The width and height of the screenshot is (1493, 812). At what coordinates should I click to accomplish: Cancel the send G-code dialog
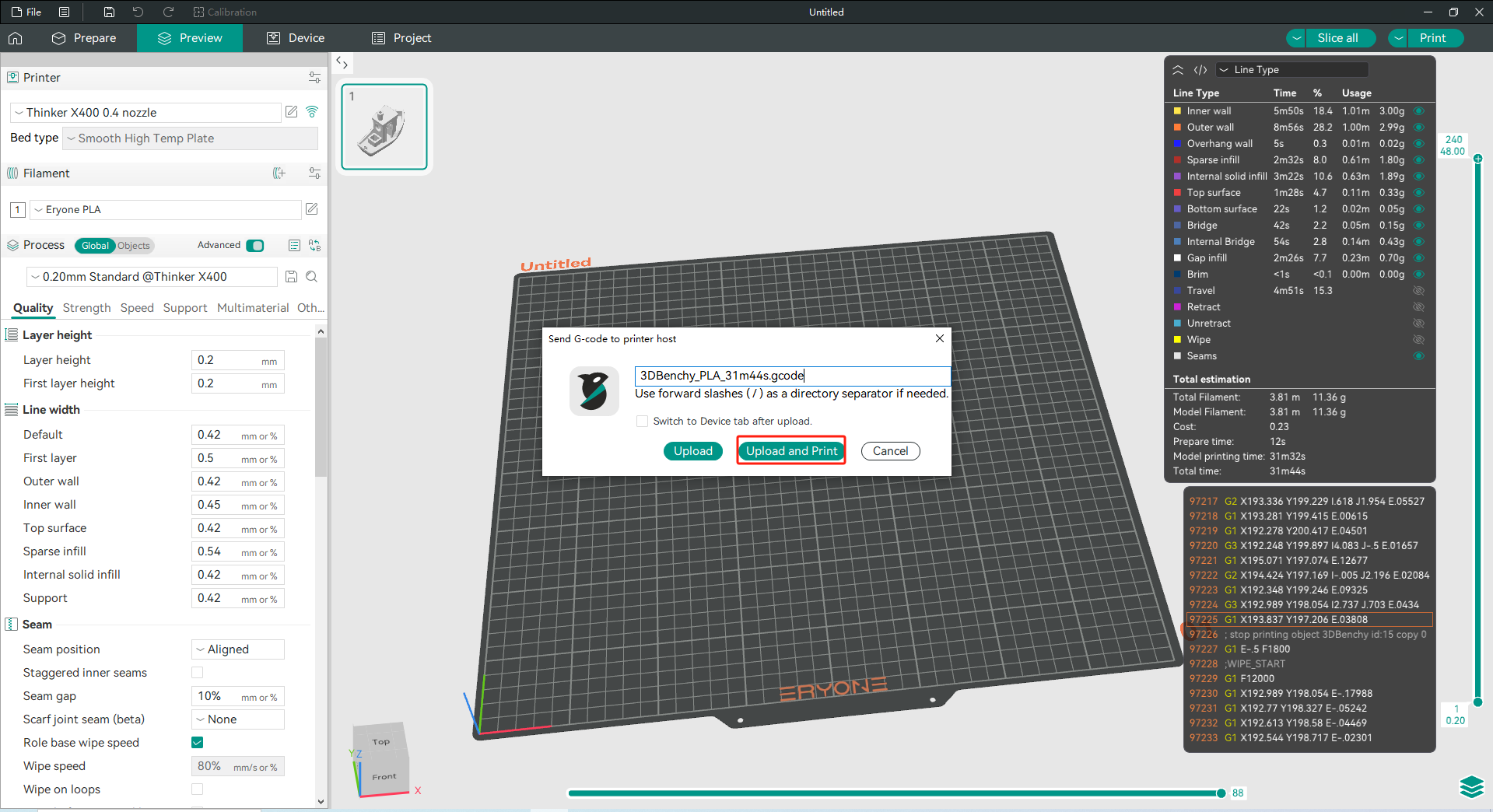coord(890,451)
